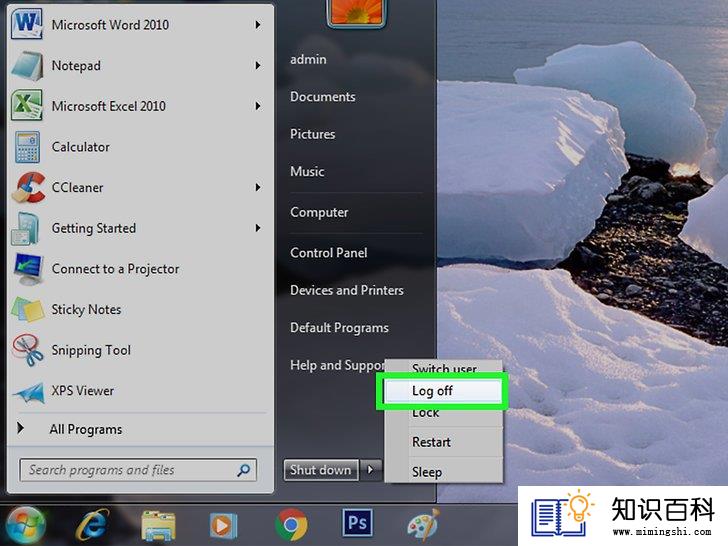Viewport: 728px width, 546px height.
Task: Open the Calculator icon
Action: point(27,147)
